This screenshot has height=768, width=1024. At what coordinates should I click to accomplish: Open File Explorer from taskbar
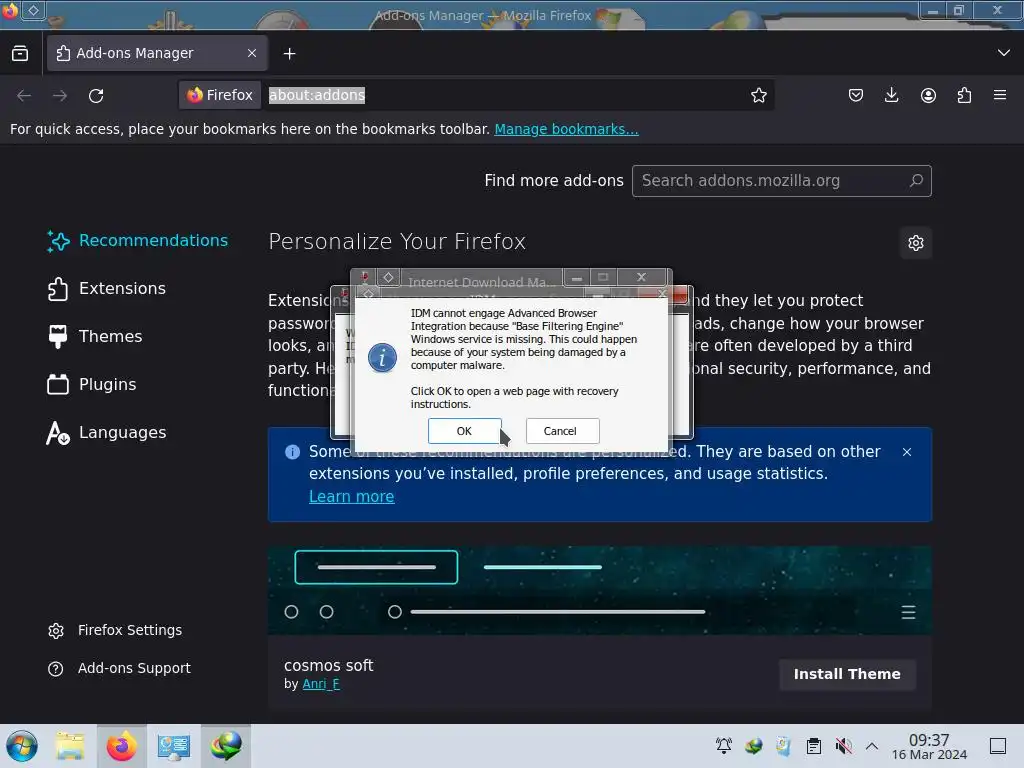pos(70,746)
